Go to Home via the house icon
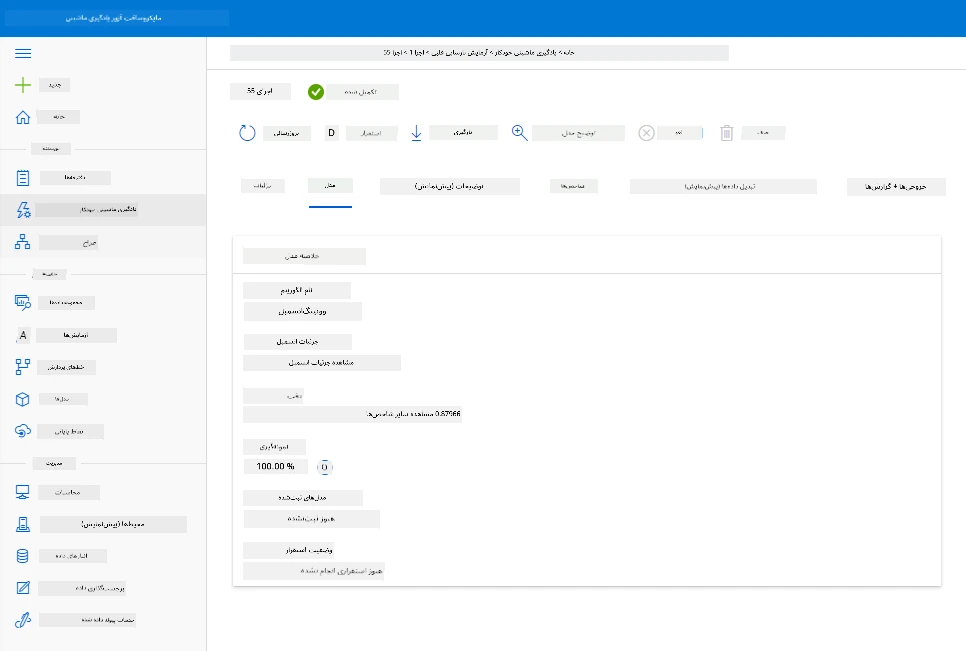The width and height of the screenshot is (966, 651). pyautogui.click(x=23, y=117)
